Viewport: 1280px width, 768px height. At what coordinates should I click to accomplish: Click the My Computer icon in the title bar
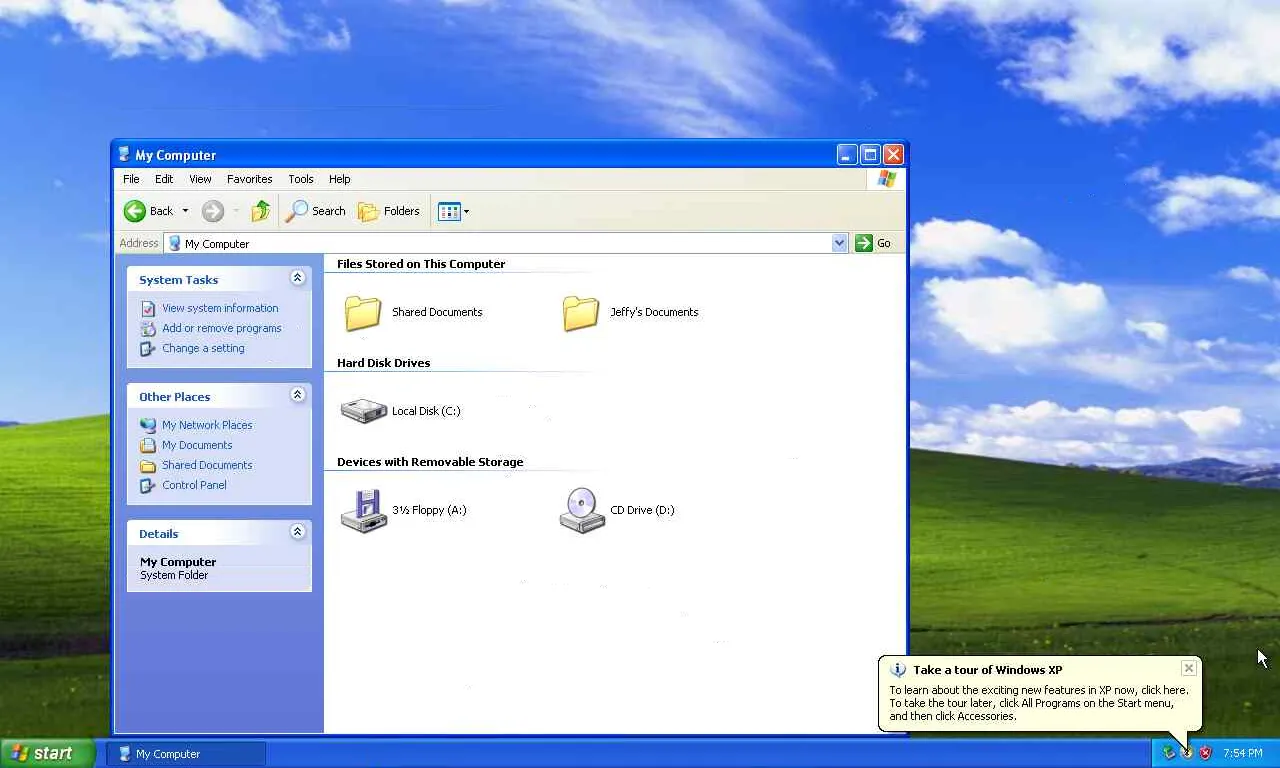pos(124,155)
